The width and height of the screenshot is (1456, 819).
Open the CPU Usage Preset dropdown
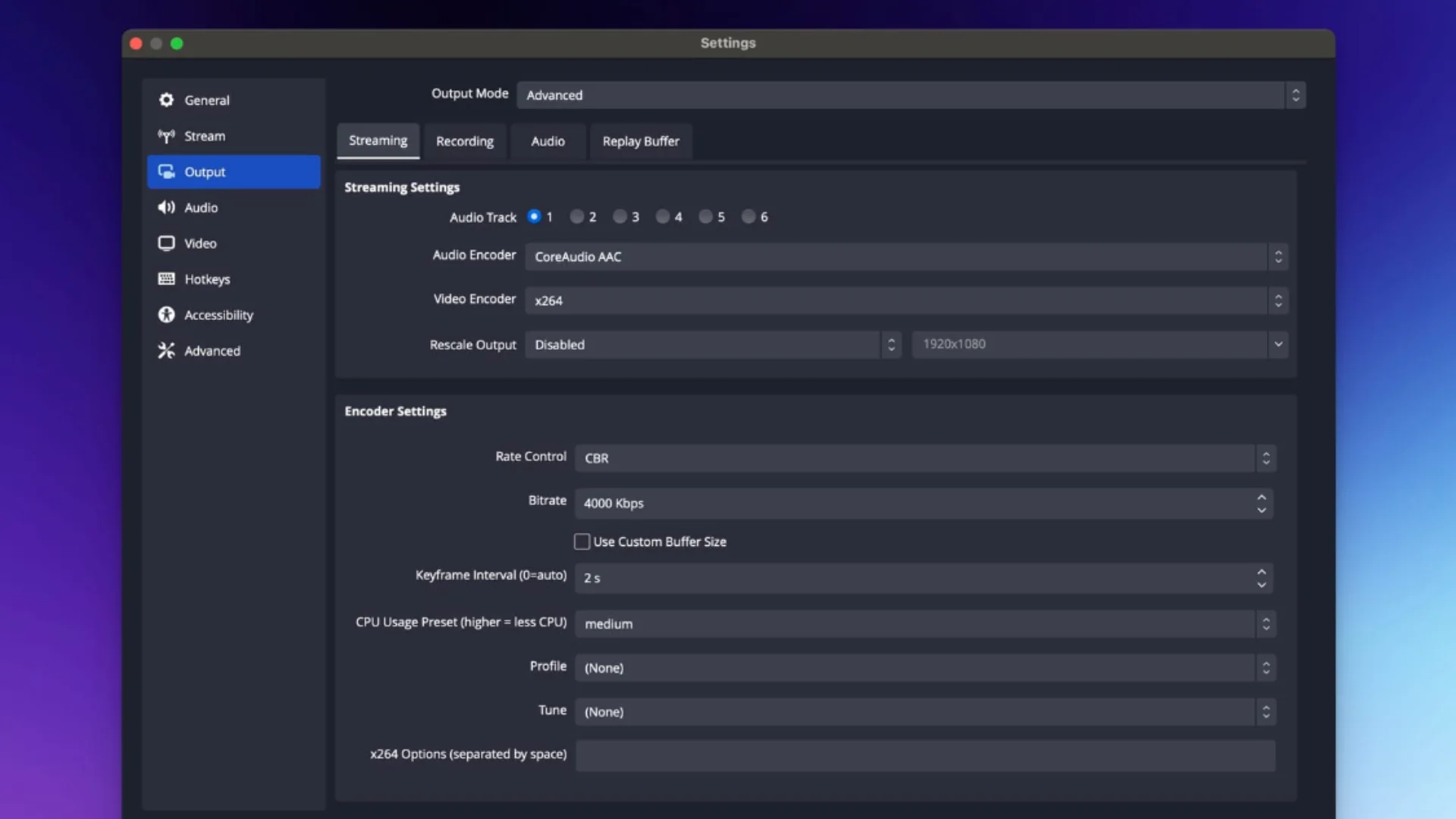925,623
